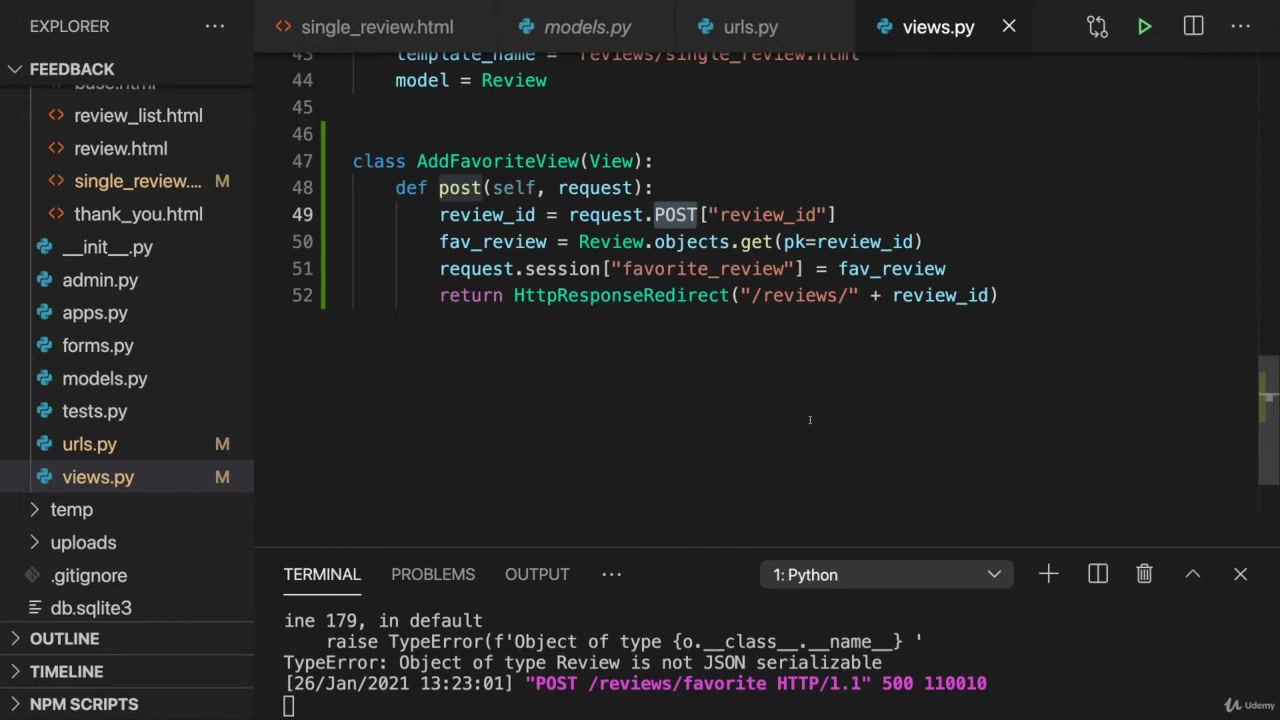
Task: Expand the temp folder
Action: (71, 510)
